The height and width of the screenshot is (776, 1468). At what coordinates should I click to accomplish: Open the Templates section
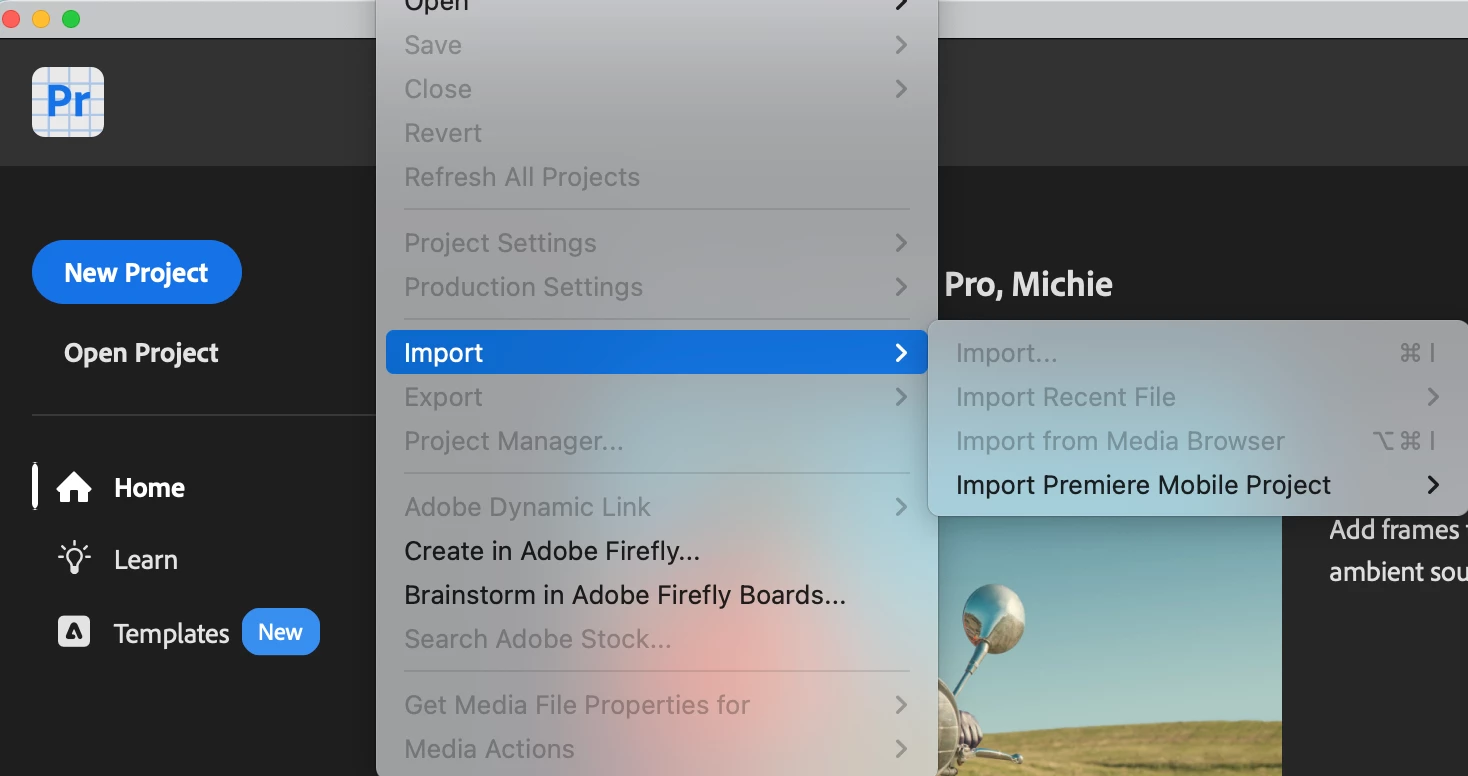171,634
